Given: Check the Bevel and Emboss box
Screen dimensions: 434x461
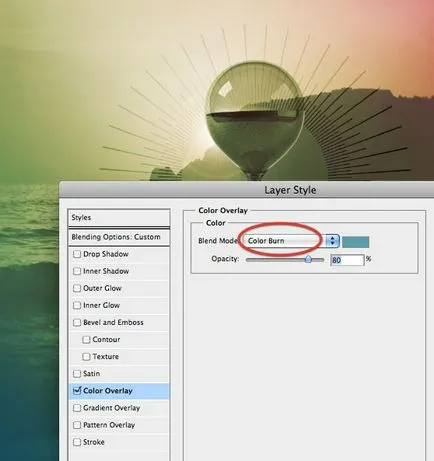Looking at the screenshot, I should (x=77, y=322).
